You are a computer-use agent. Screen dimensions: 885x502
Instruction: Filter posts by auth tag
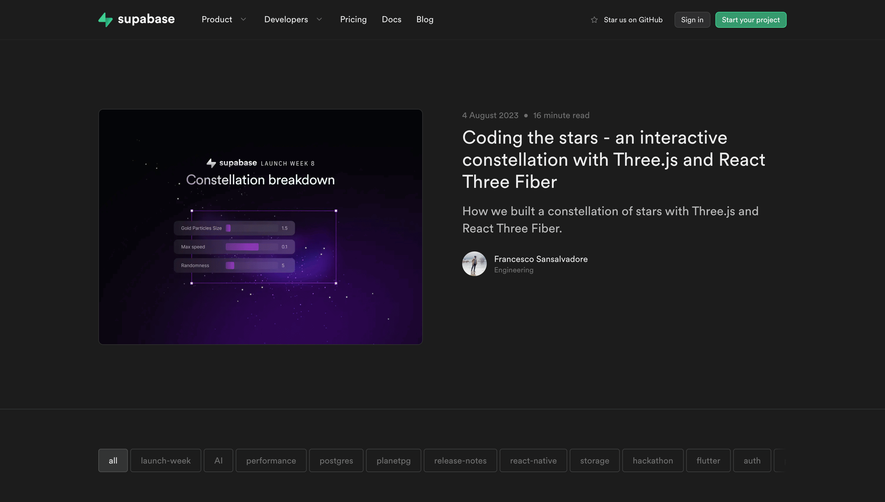pos(752,460)
